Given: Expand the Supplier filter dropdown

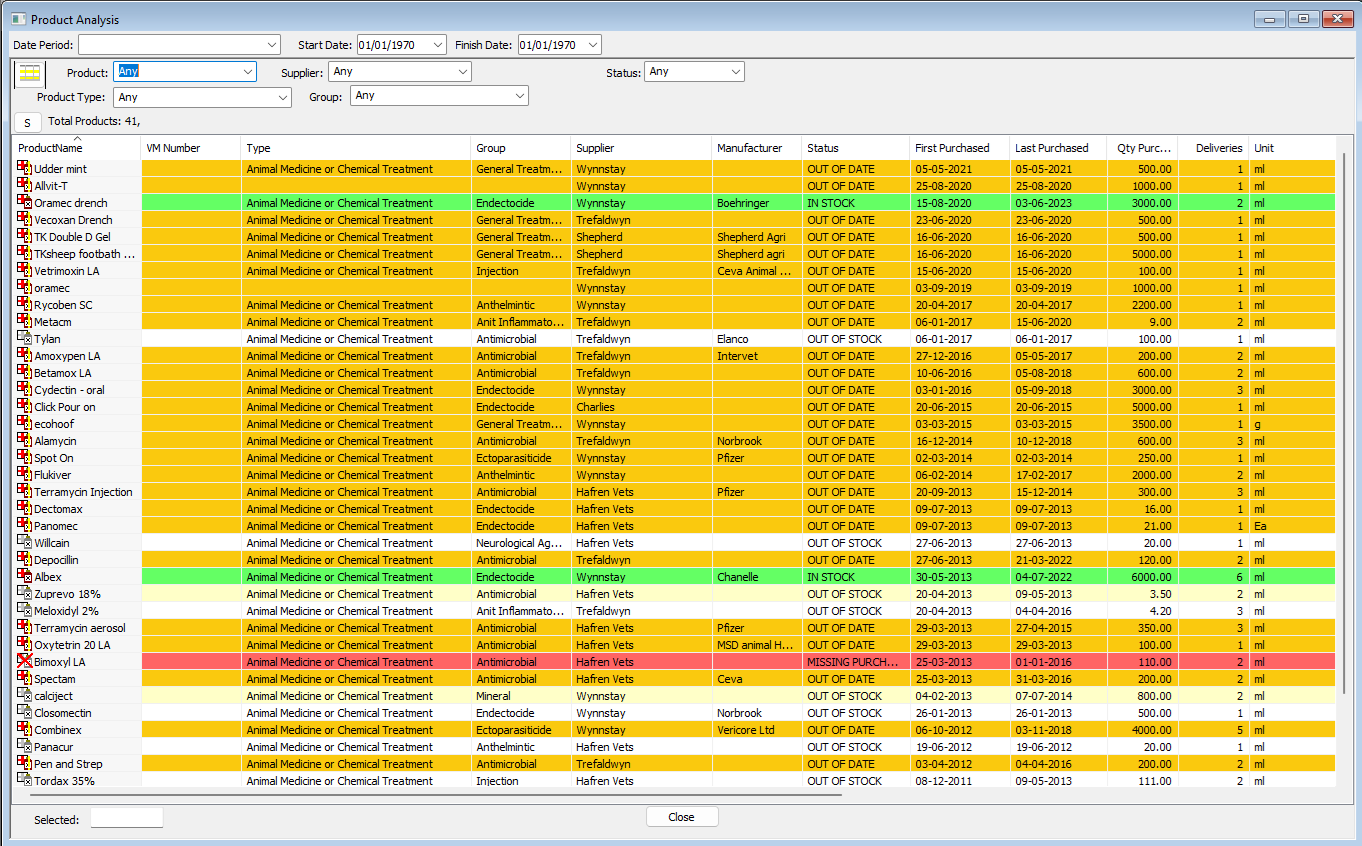Looking at the screenshot, I should coord(463,72).
